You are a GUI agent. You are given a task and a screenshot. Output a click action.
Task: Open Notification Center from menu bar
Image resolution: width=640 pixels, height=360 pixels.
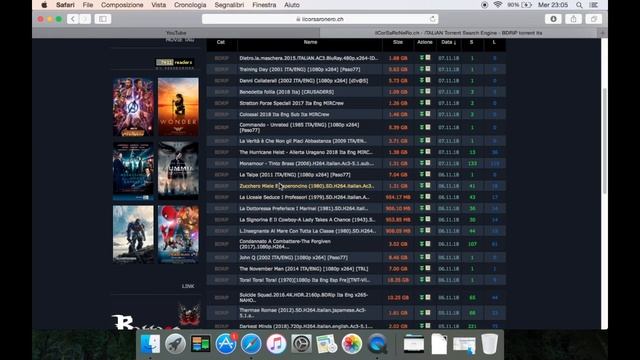coord(594,5)
